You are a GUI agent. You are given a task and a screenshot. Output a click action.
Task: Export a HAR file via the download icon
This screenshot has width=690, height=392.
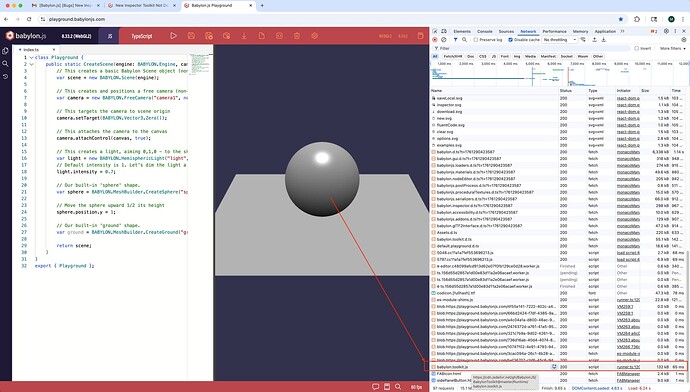click(603, 40)
